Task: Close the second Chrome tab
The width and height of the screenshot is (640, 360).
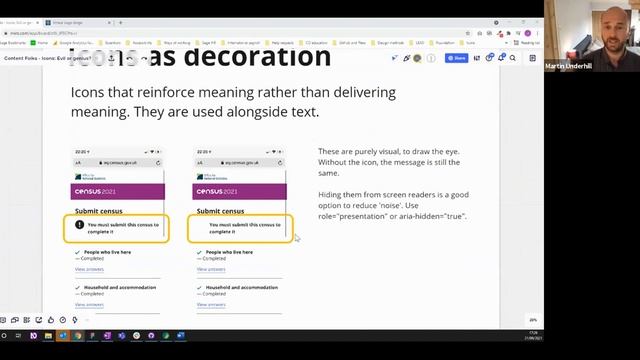Action: click(x=109, y=23)
